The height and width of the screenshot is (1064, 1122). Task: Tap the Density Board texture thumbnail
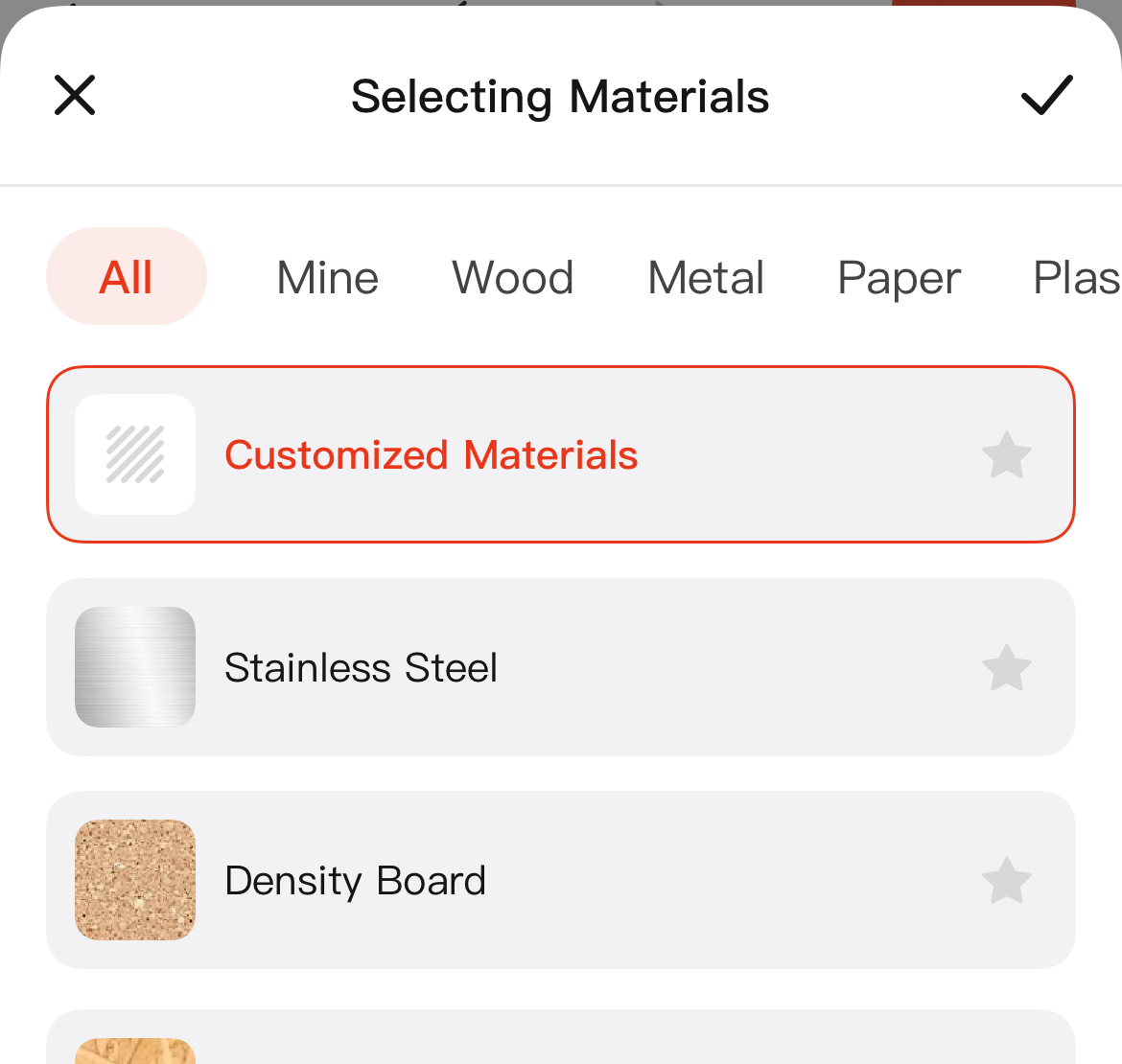click(135, 880)
